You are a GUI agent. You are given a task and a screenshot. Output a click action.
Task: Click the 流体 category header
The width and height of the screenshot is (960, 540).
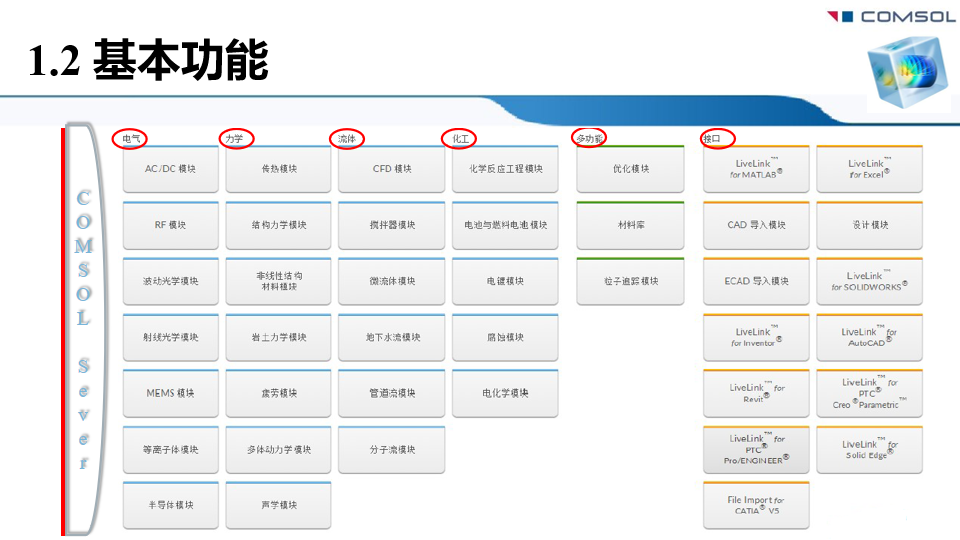tap(347, 139)
